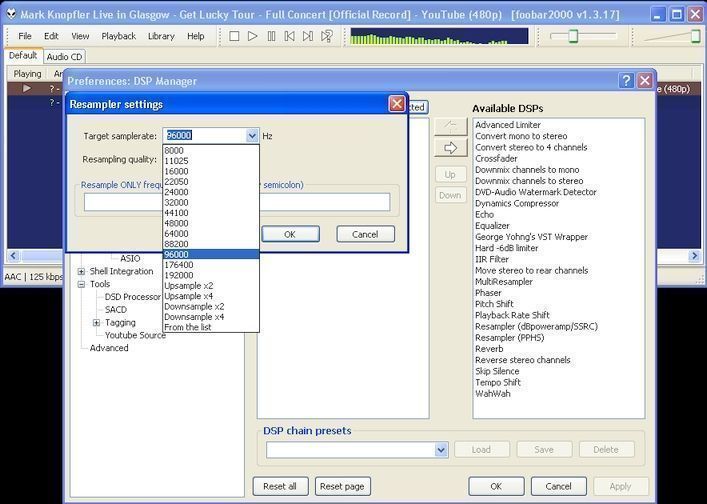Click the right arrow remove DSP button
Viewport: 707px width, 504px height.
pyautogui.click(x=450, y=148)
